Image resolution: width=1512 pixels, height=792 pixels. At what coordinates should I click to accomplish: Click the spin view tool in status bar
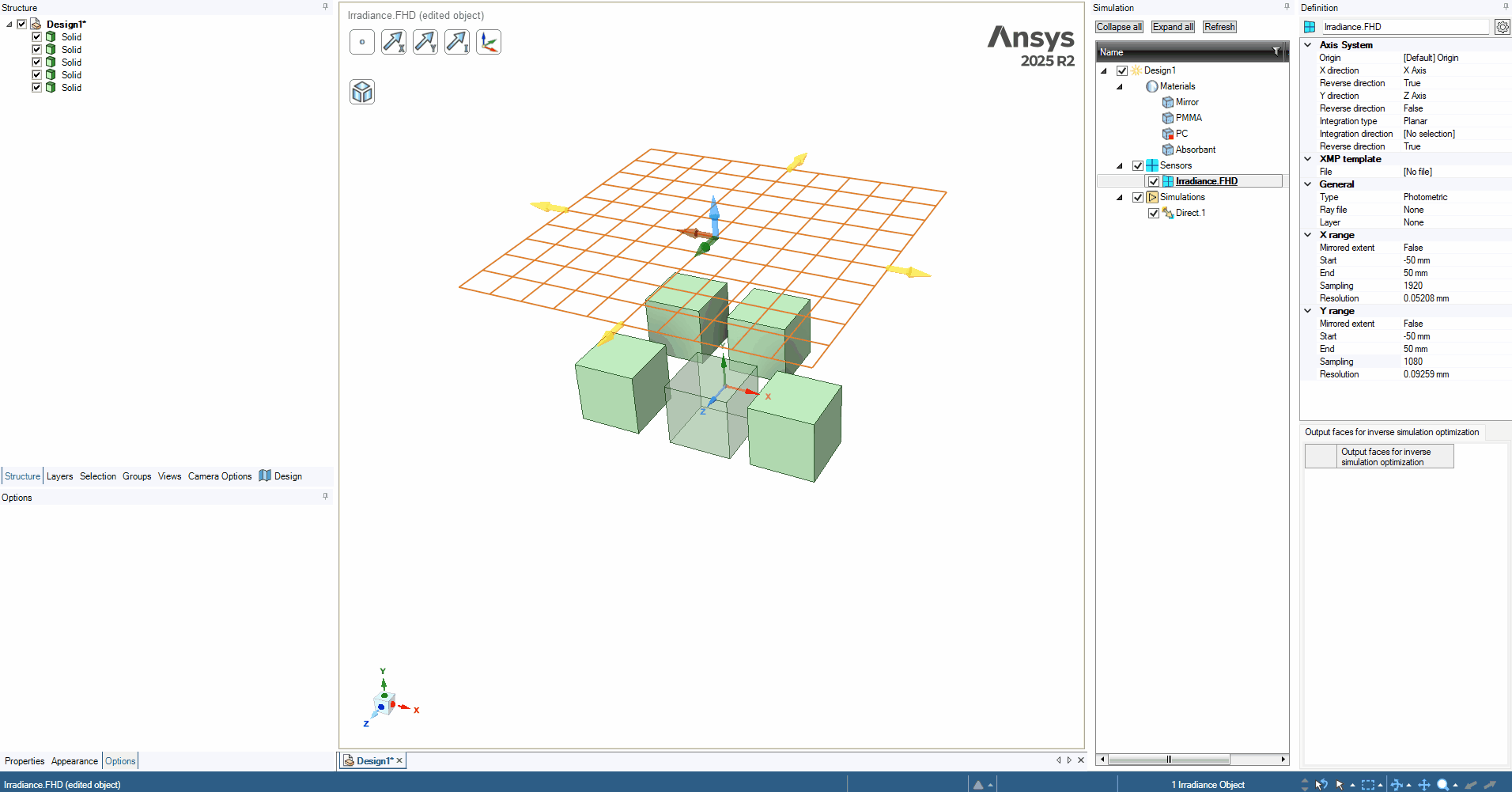pos(1397,785)
